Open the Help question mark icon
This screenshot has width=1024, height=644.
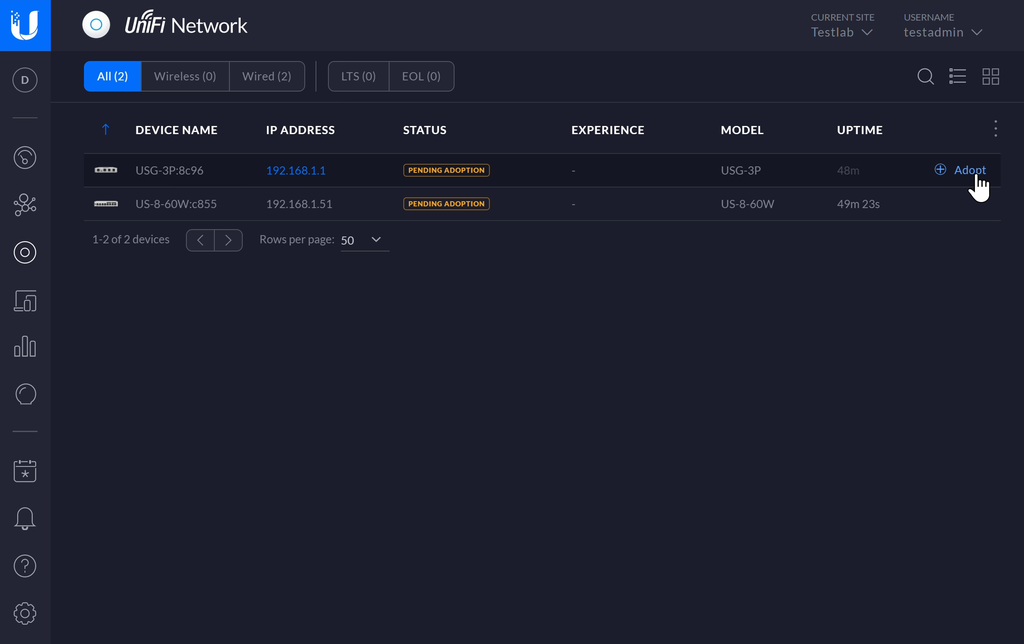click(25, 566)
